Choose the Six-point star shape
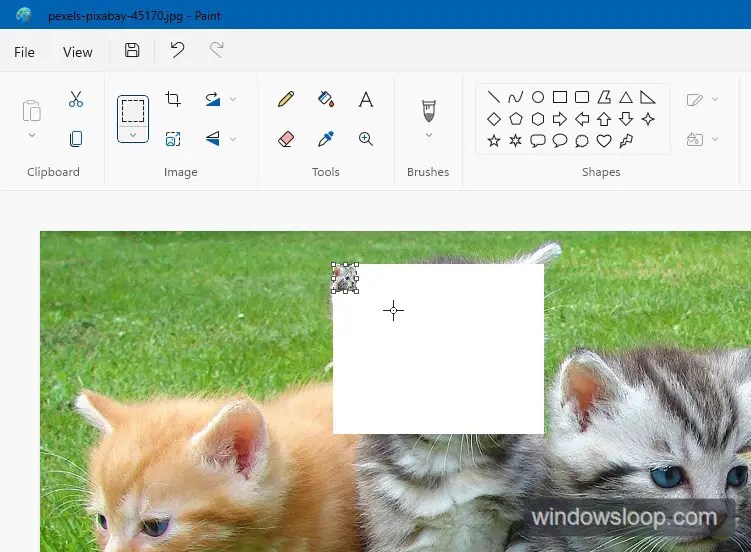Image resolution: width=751 pixels, height=552 pixels. (x=515, y=140)
